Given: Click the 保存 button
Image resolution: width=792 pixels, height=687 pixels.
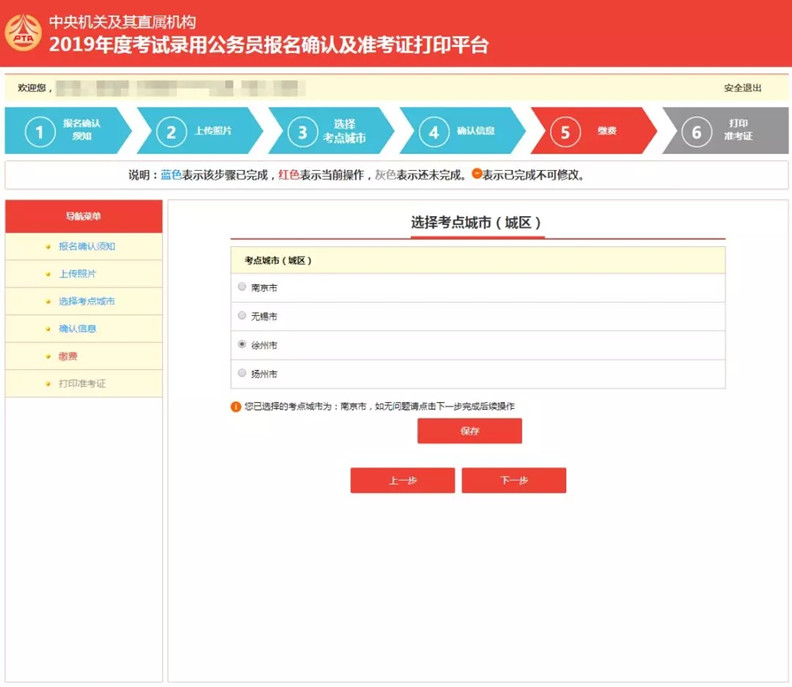Looking at the screenshot, I should point(470,431).
